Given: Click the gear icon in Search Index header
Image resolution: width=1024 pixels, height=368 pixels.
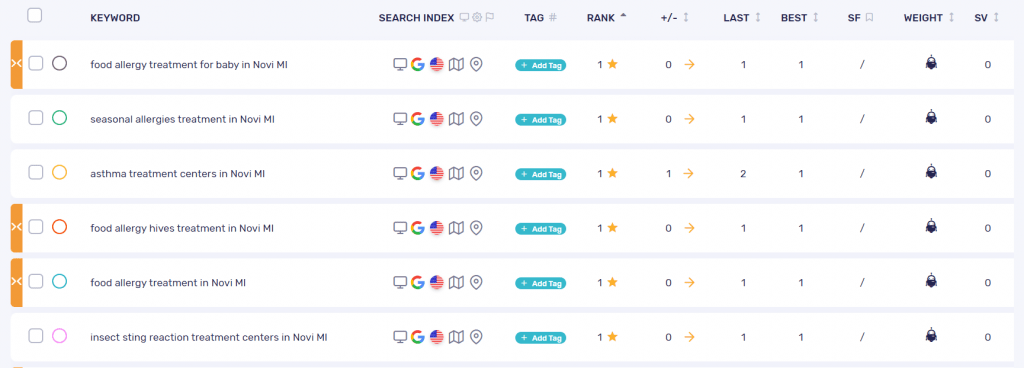Looking at the screenshot, I should pyautogui.click(x=477, y=18).
